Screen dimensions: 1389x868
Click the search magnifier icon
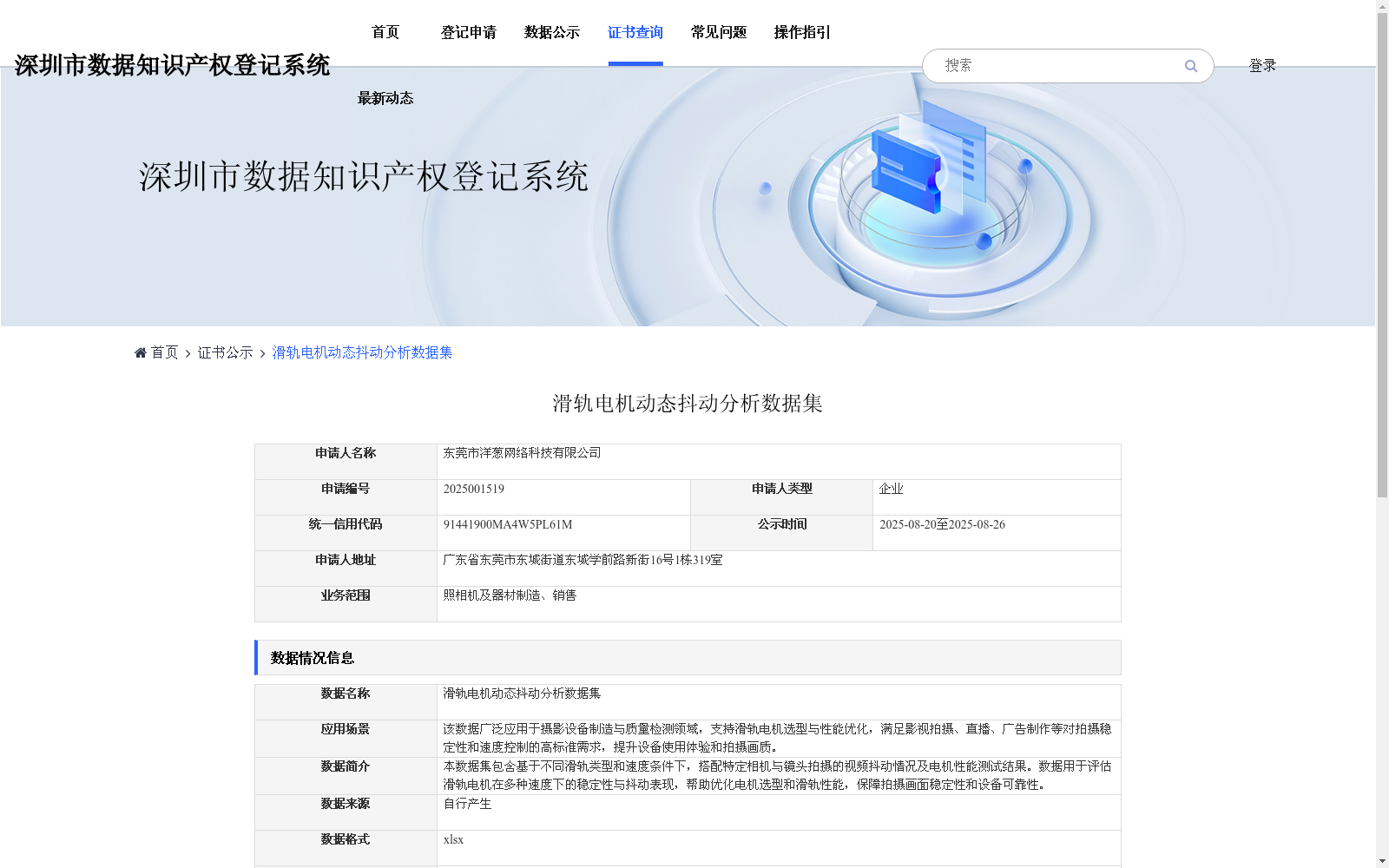pos(1191,66)
